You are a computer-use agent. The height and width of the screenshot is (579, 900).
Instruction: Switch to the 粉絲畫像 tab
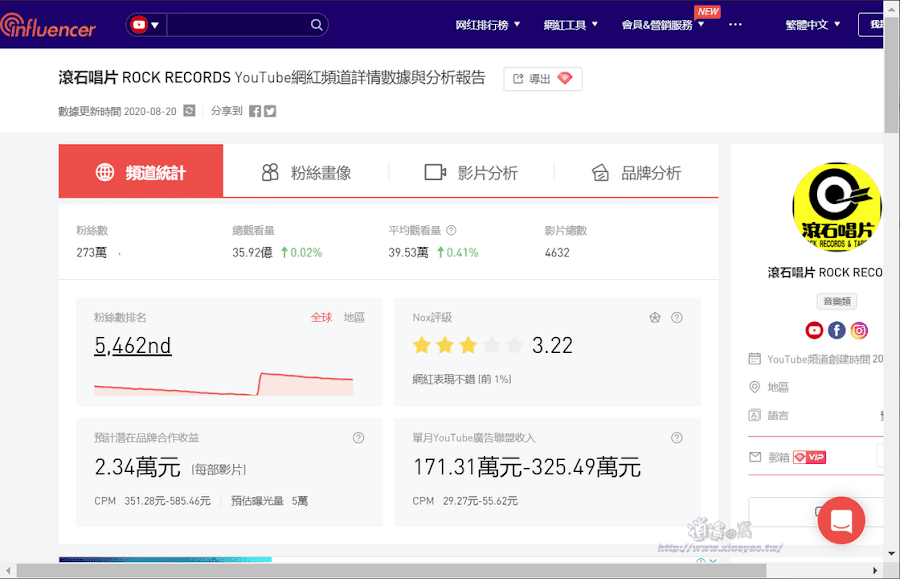306,172
